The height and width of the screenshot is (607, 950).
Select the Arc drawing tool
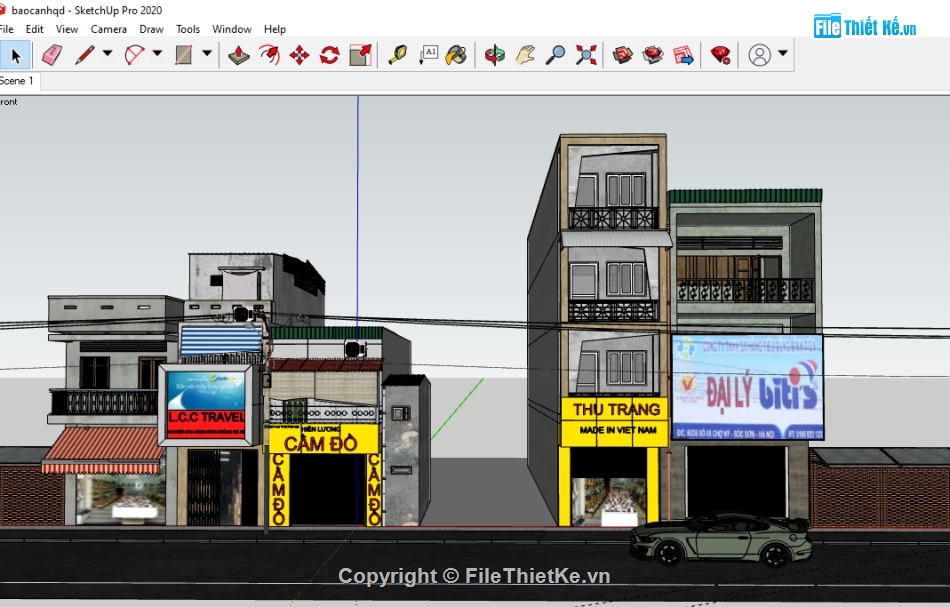(x=134, y=55)
